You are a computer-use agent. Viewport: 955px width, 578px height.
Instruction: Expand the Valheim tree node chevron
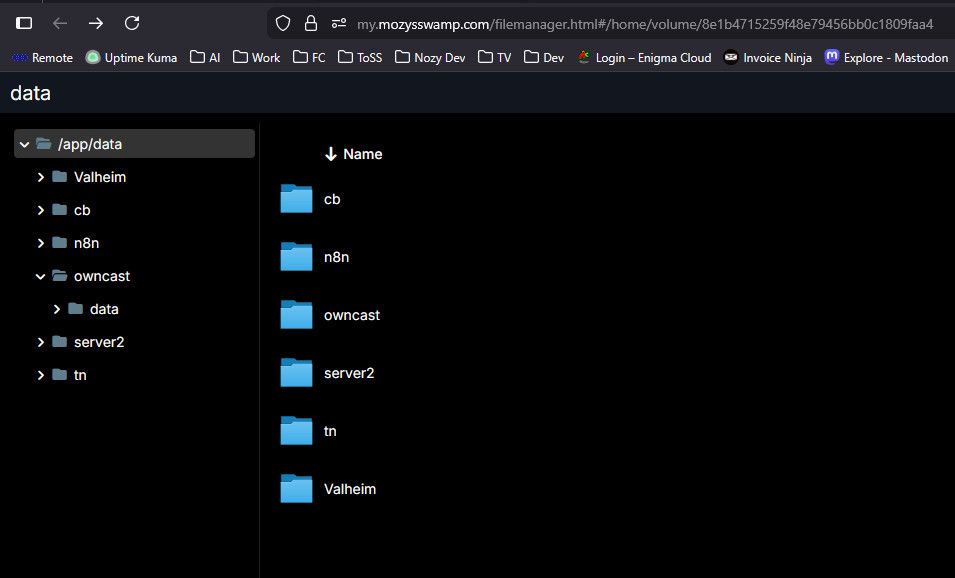[41, 177]
